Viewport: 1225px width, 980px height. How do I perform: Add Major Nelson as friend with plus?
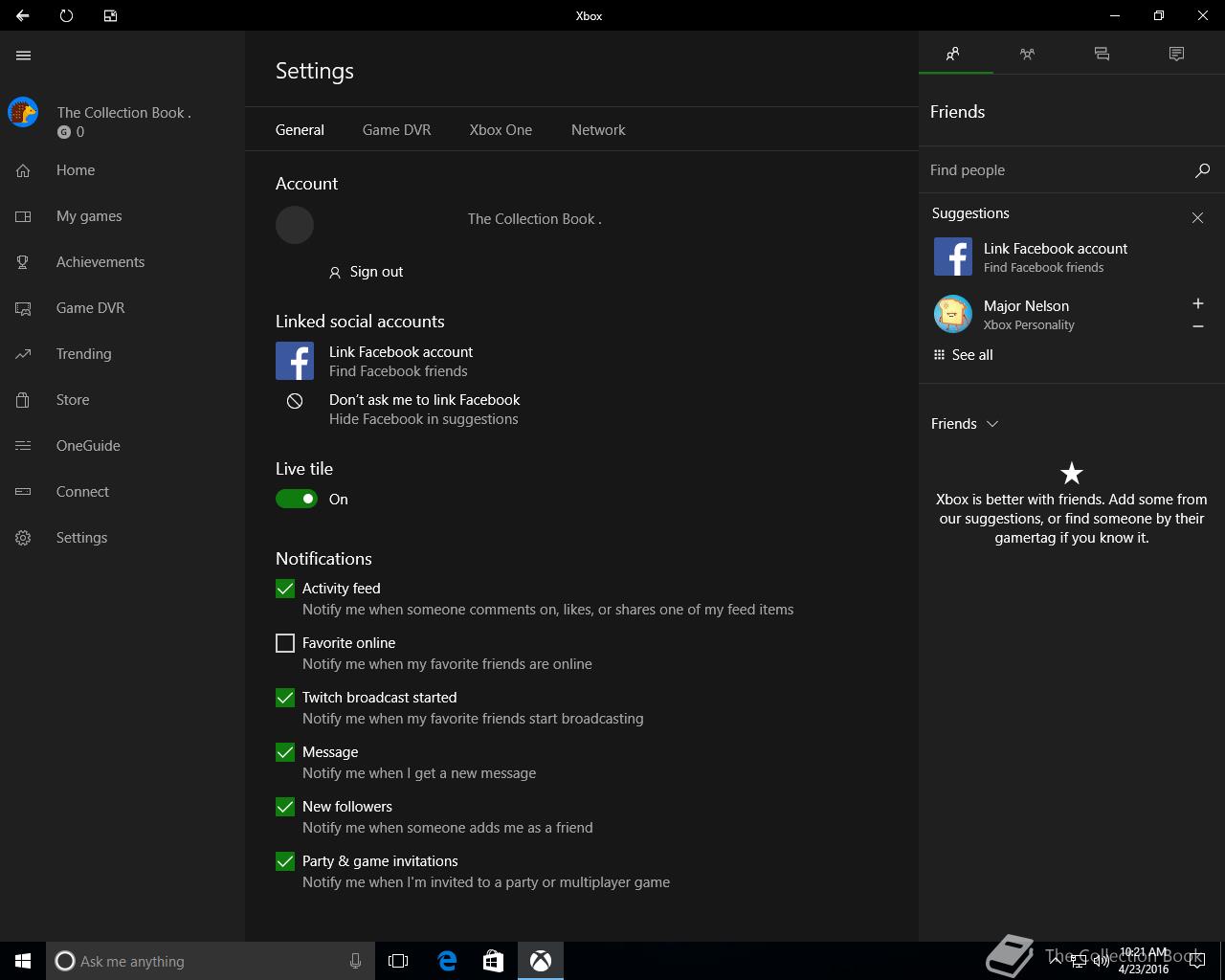pos(1197,303)
